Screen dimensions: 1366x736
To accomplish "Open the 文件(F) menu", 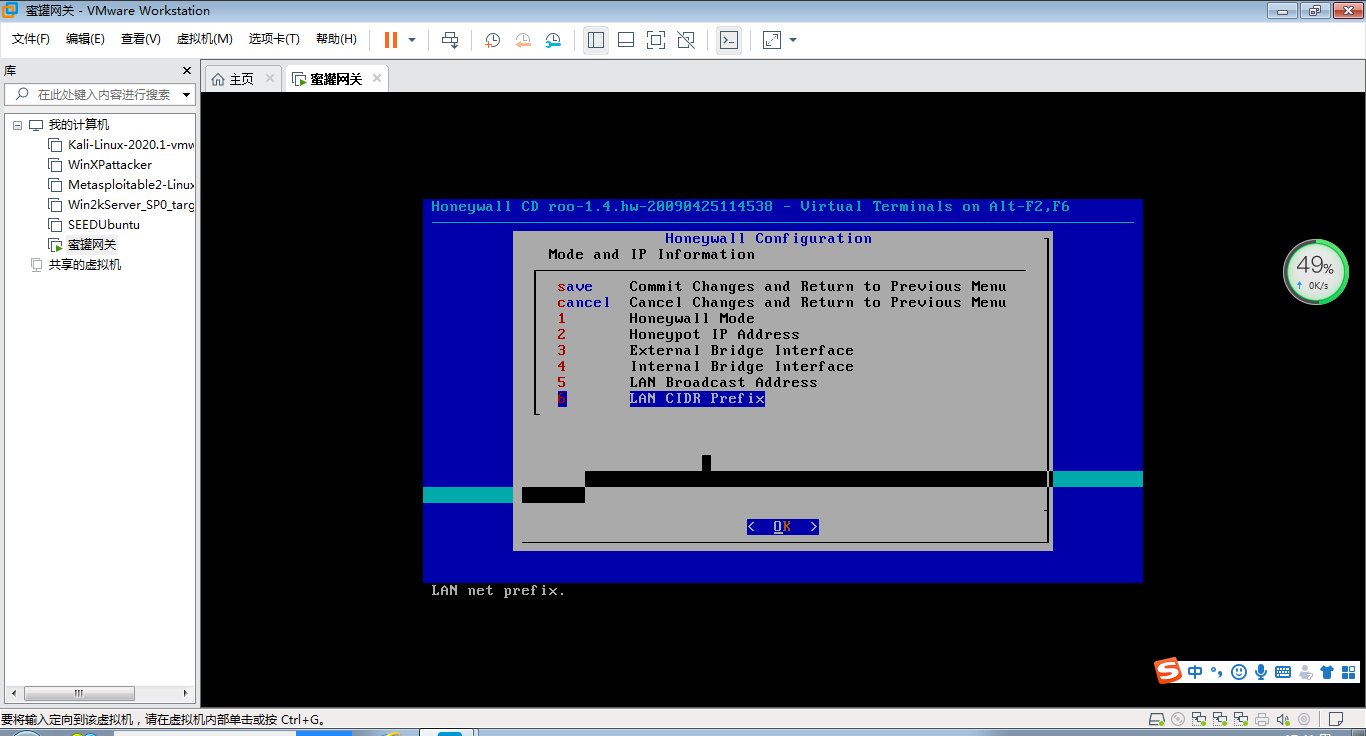I will pyautogui.click(x=31, y=39).
